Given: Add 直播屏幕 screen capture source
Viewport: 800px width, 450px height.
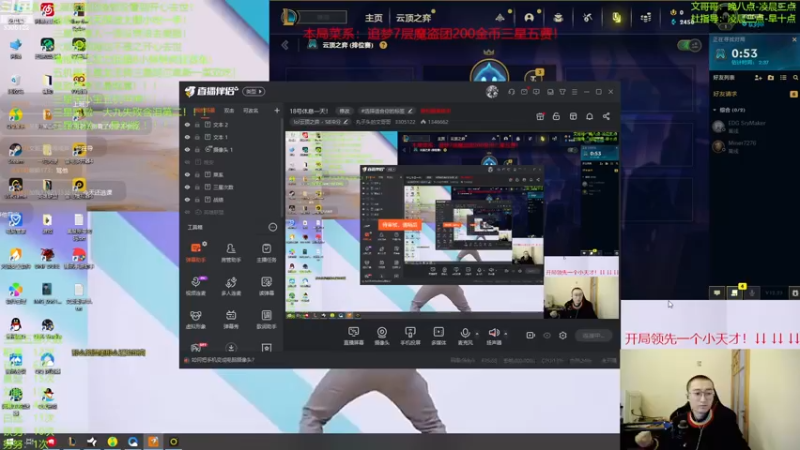Looking at the screenshot, I should tap(354, 336).
